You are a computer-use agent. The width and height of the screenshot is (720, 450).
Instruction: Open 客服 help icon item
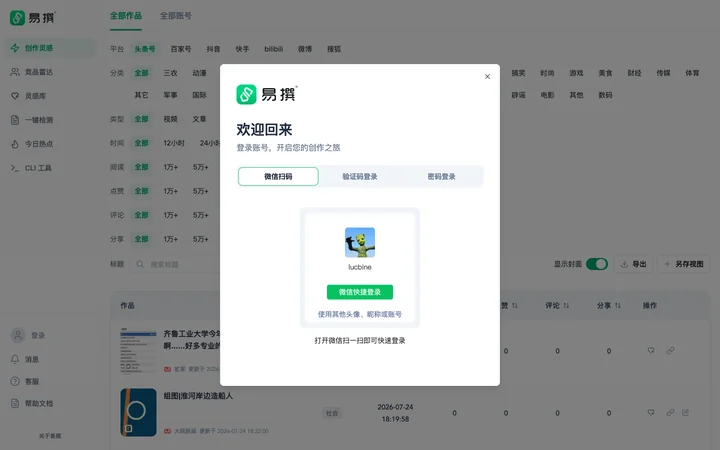tap(26, 381)
